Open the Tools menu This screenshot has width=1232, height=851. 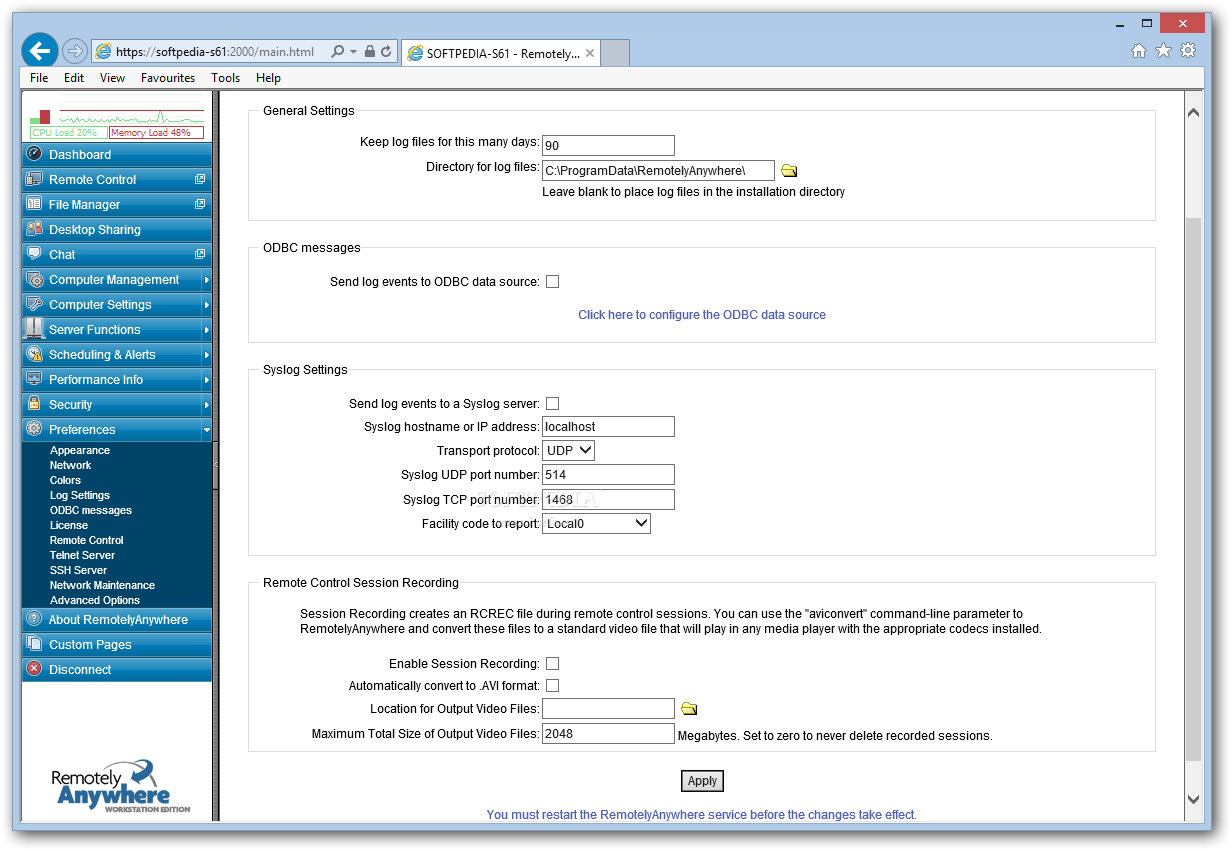point(225,78)
